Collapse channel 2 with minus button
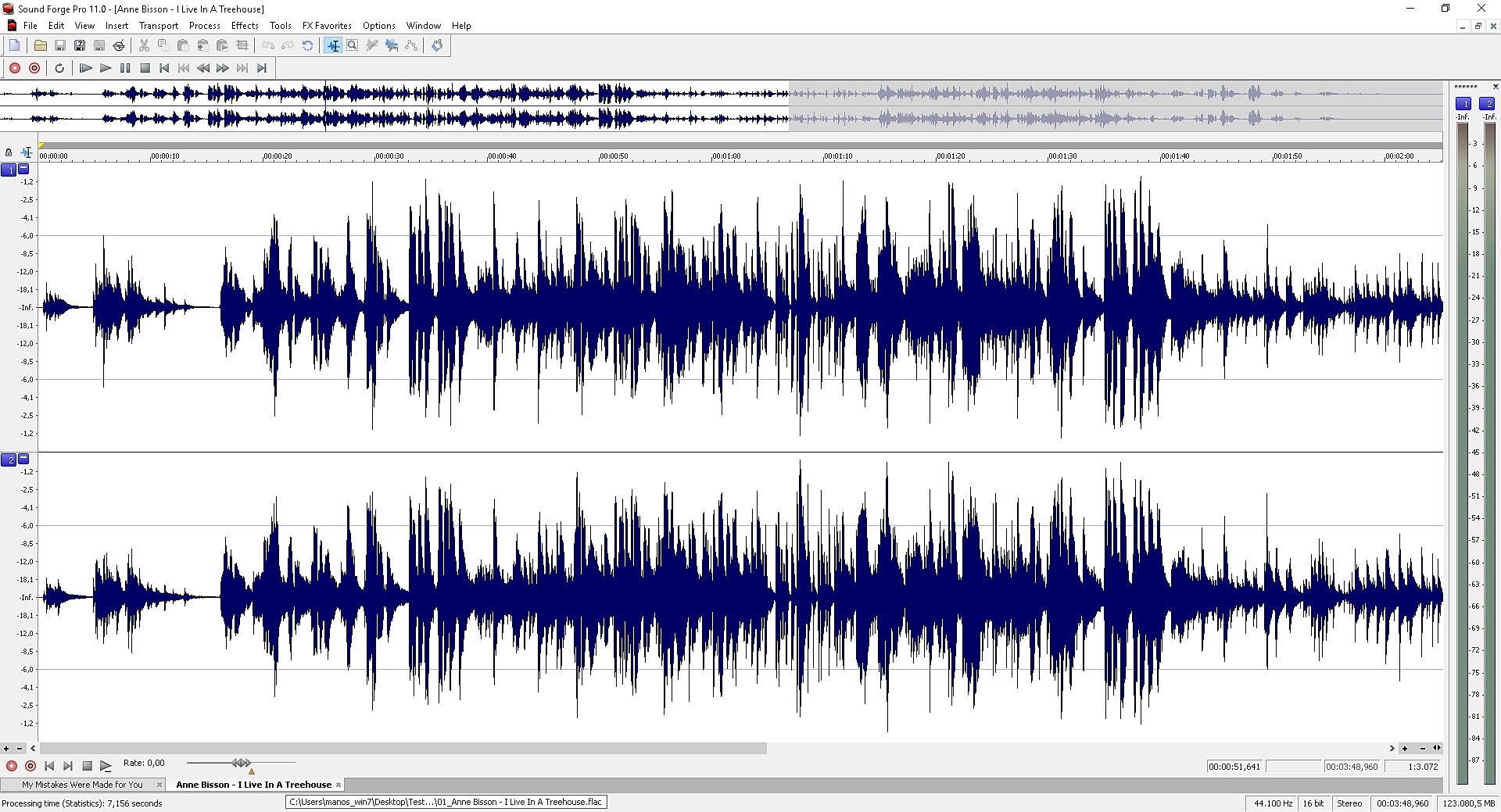The image size is (1501, 812). click(x=23, y=459)
